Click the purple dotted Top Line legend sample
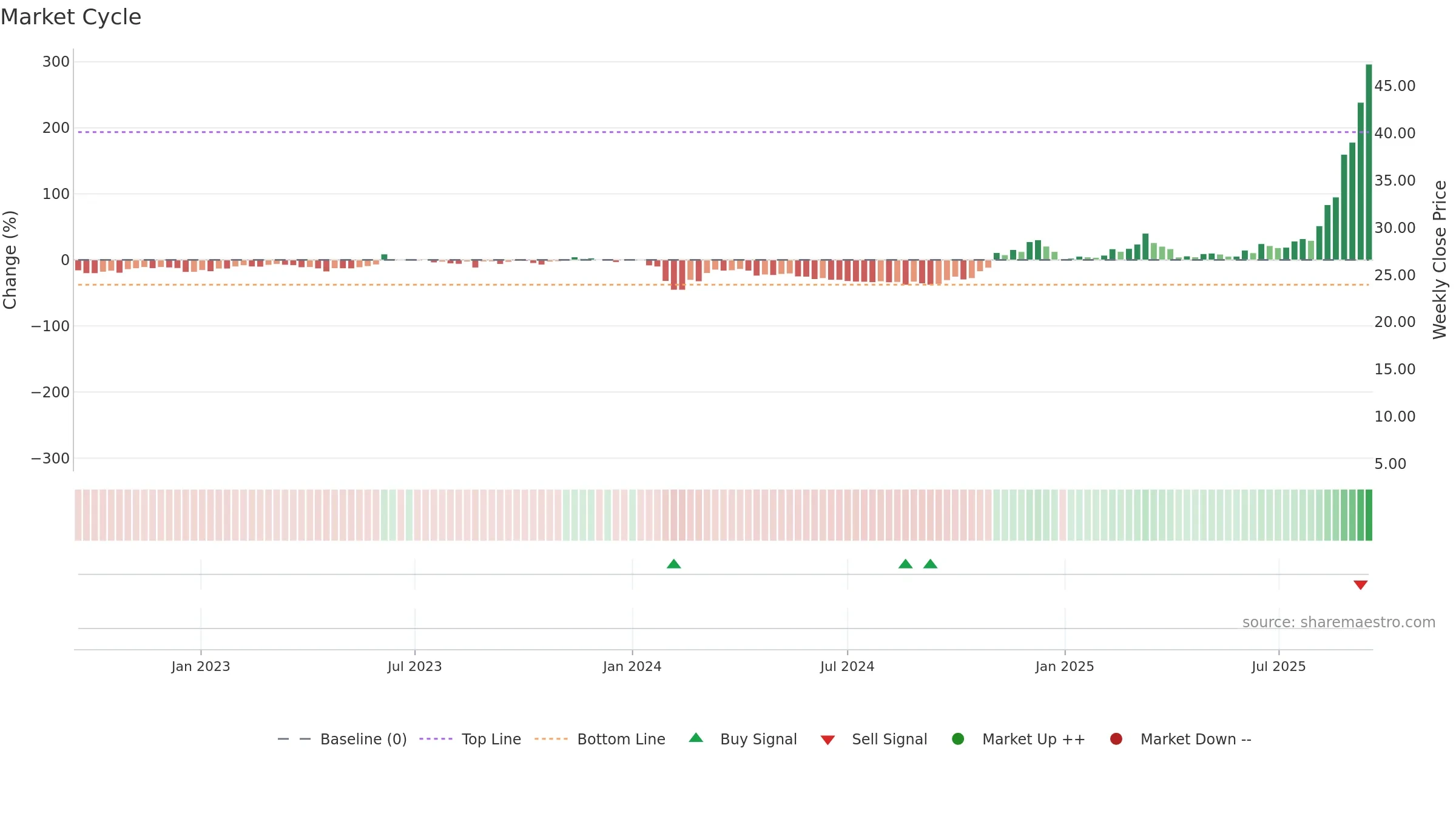This screenshot has width=1456, height=819. [436, 739]
